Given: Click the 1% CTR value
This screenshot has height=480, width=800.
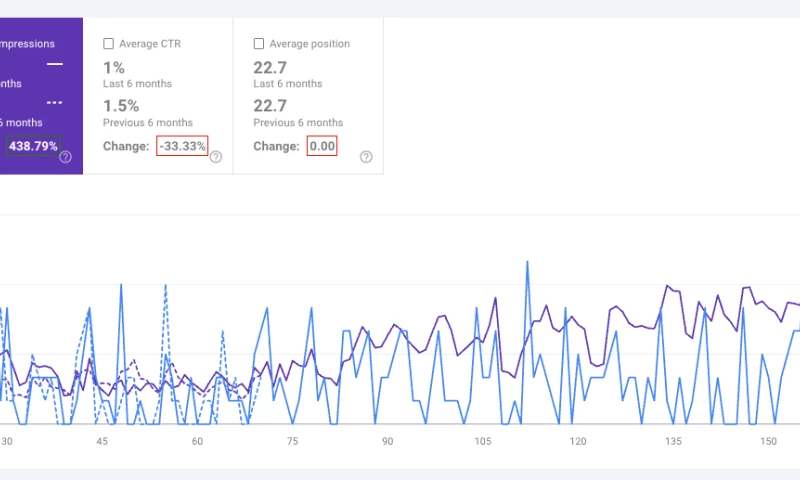Looking at the screenshot, I should click(114, 67).
